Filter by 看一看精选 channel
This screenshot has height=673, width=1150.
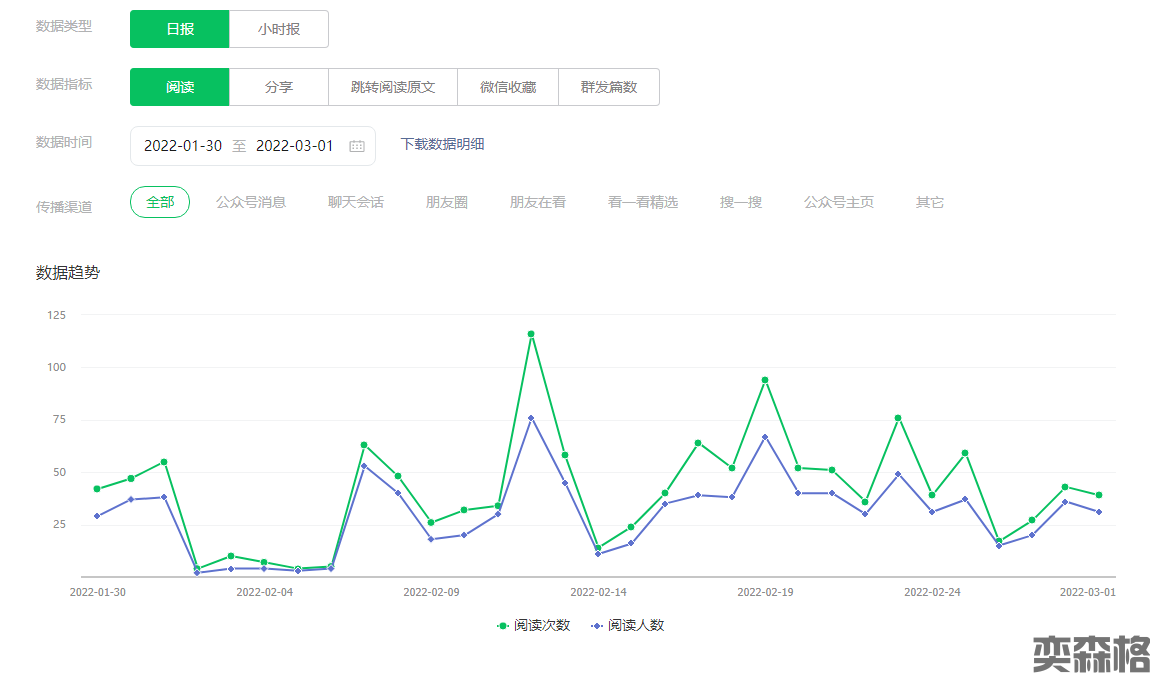tap(643, 202)
